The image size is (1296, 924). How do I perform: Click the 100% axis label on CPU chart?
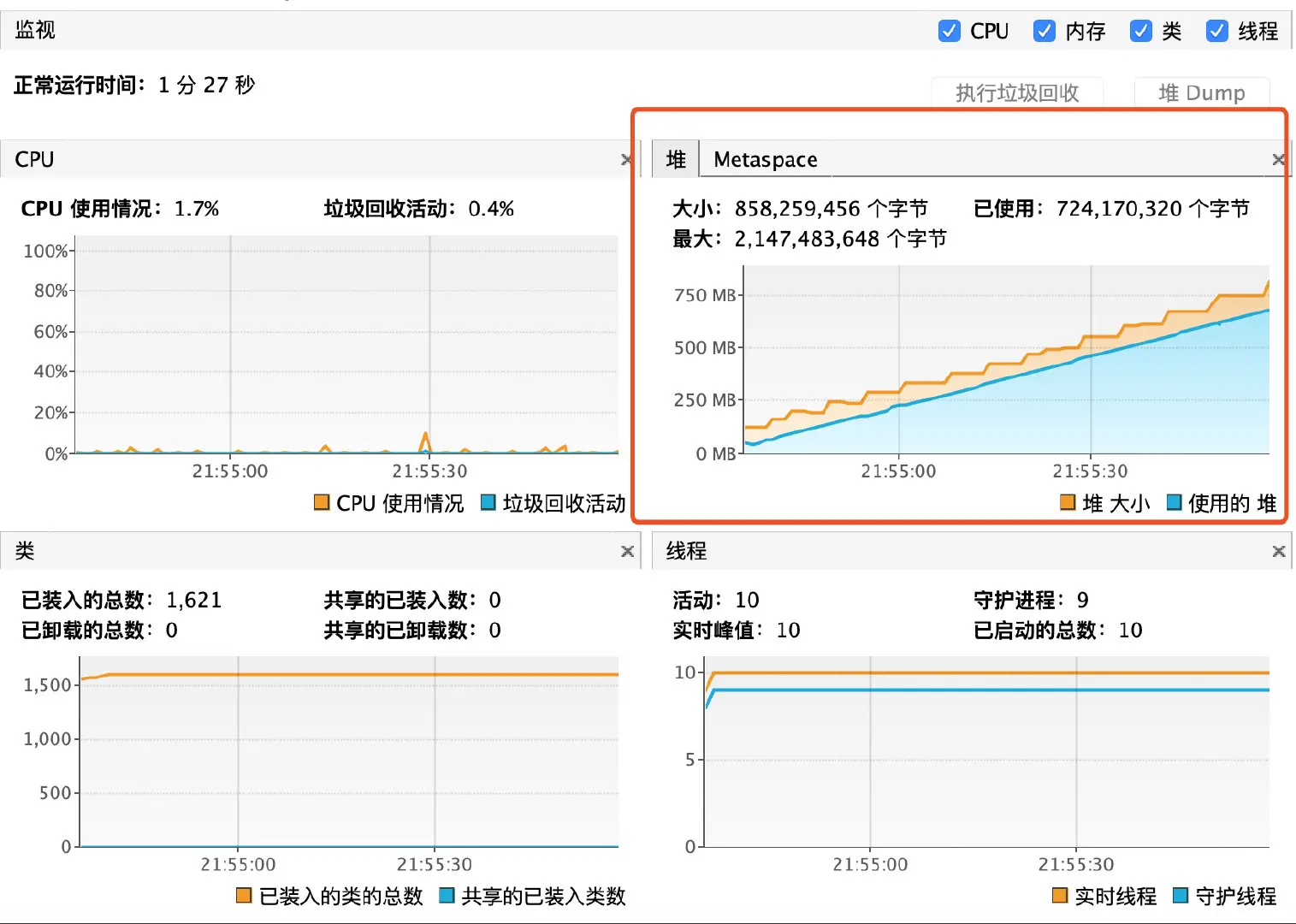point(45,252)
